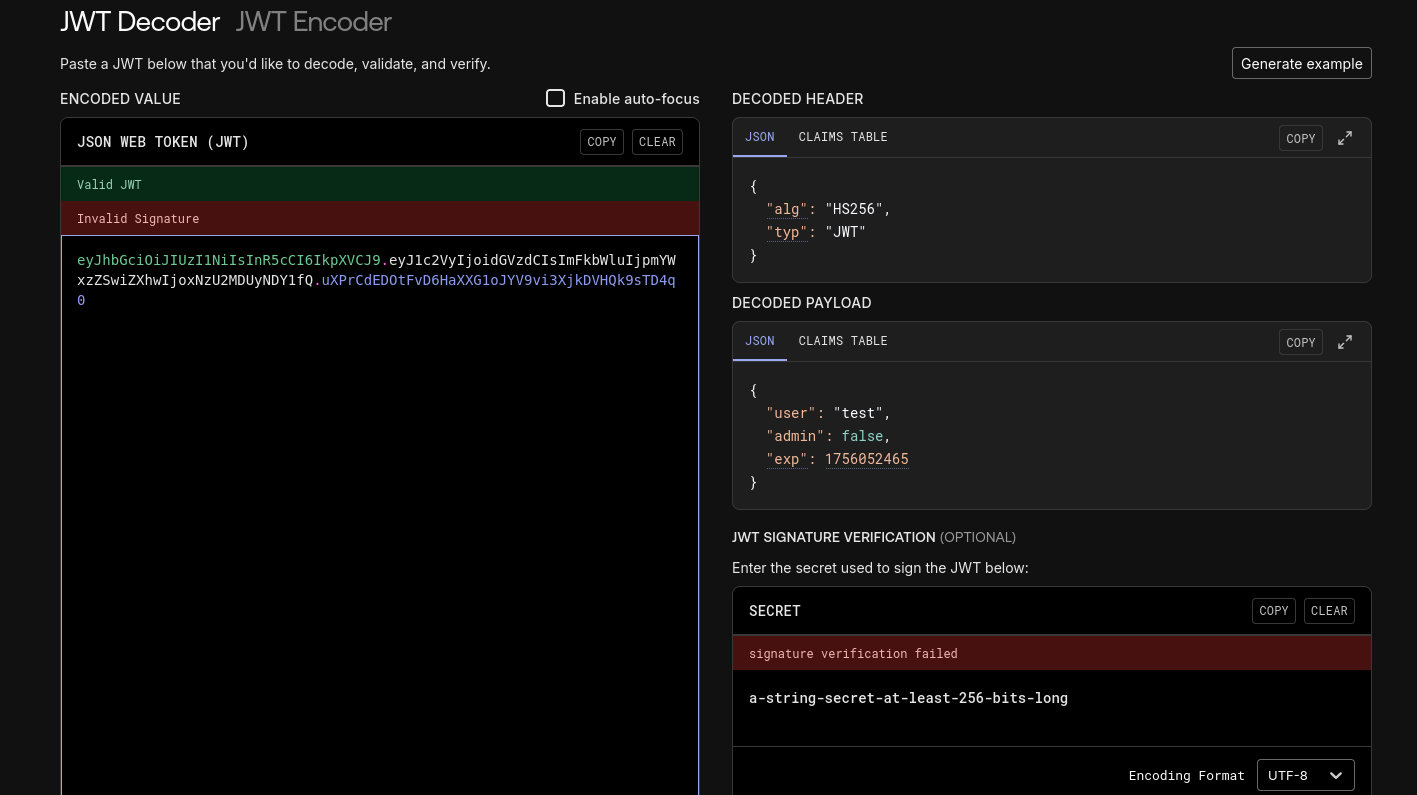Copy the decoded payload JSON
The image size is (1417, 795).
tap(1300, 342)
